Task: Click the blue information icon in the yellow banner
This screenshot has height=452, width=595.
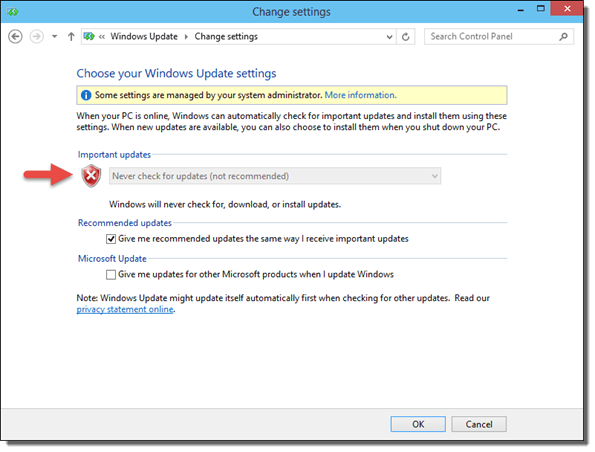Action: [x=86, y=95]
